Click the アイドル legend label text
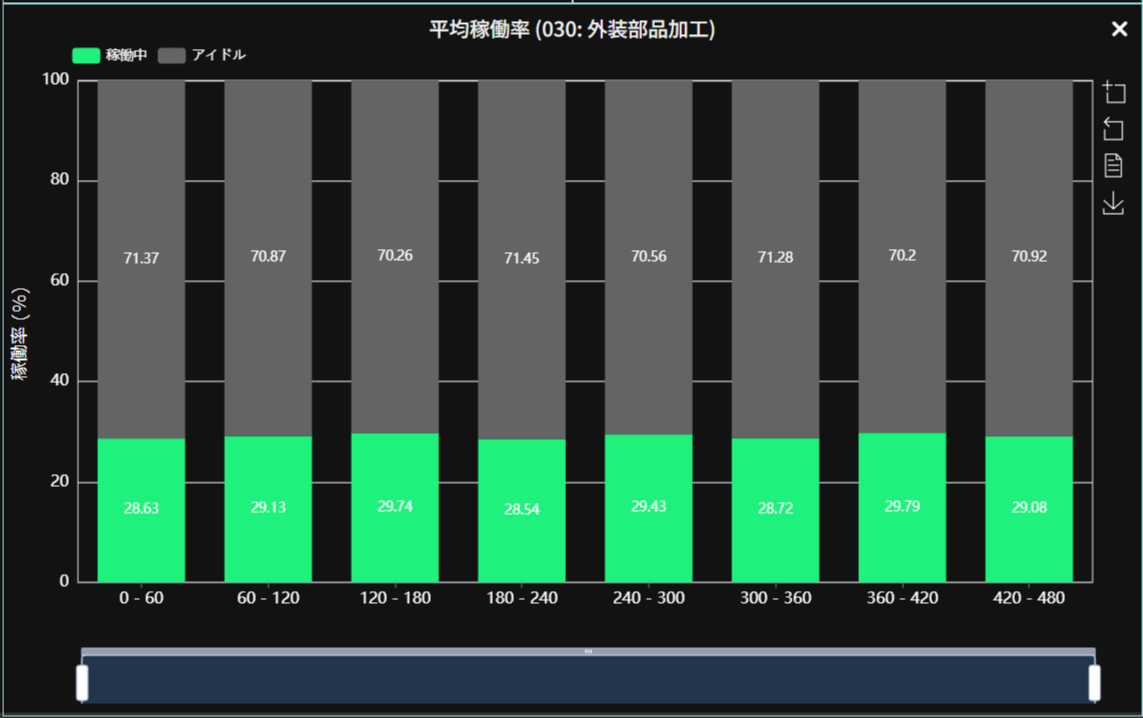This screenshot has height=718, width=1143. point(218,56)
